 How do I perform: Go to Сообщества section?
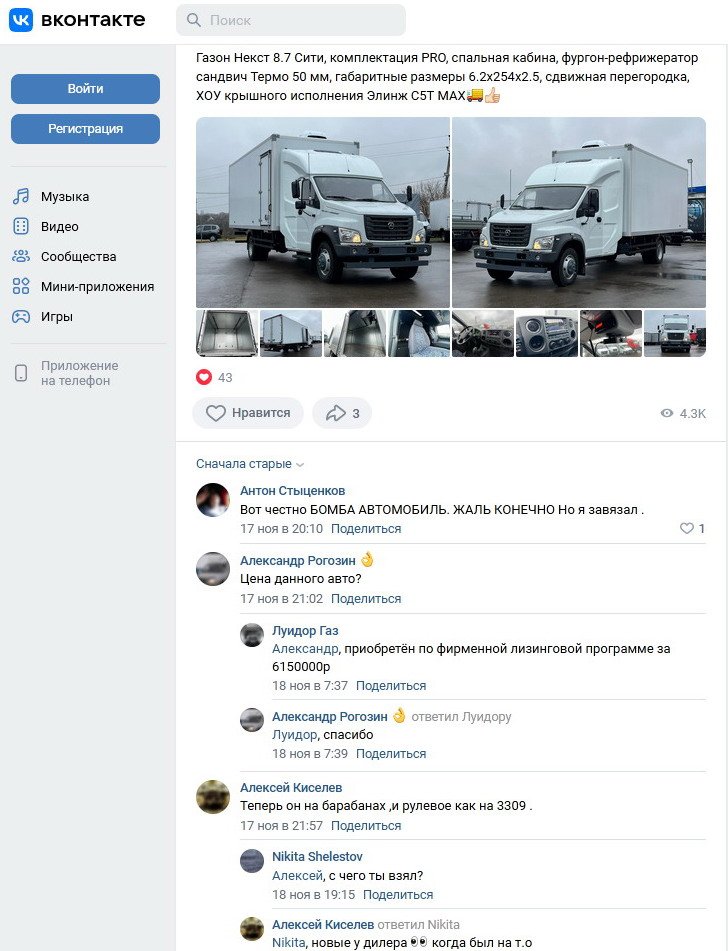(78, 257)
